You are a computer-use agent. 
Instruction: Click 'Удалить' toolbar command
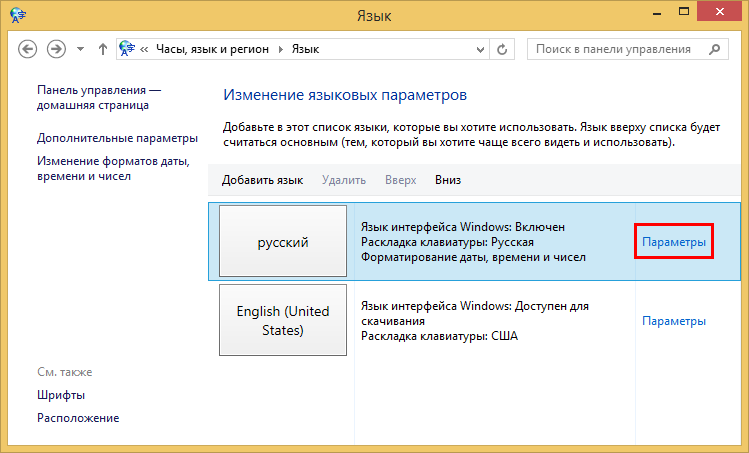pyautogui.click(x=343, y=180)
